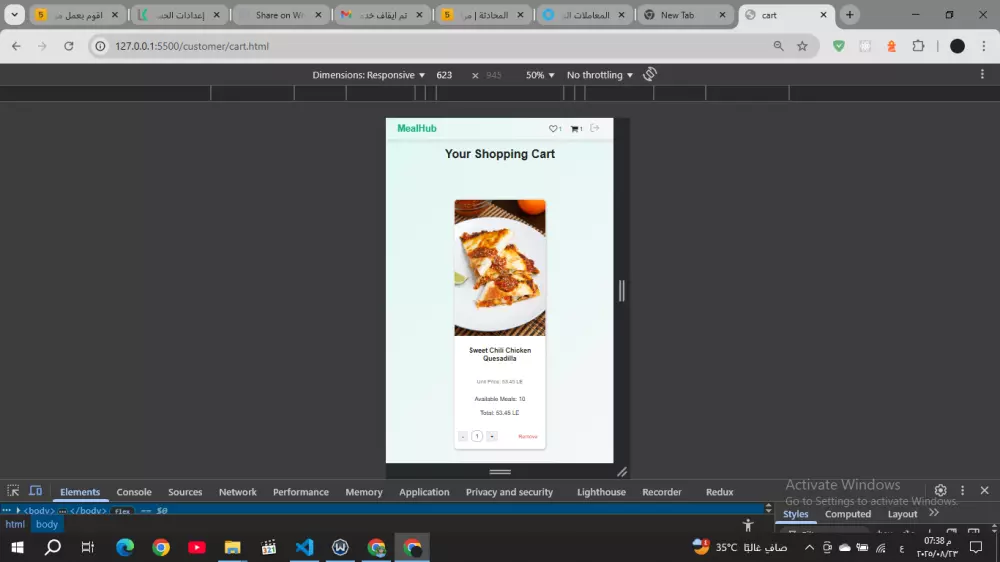Screen dimensions: 1000x562
Task: Open the Chrome profile avatar
Action: pos(957,46)
